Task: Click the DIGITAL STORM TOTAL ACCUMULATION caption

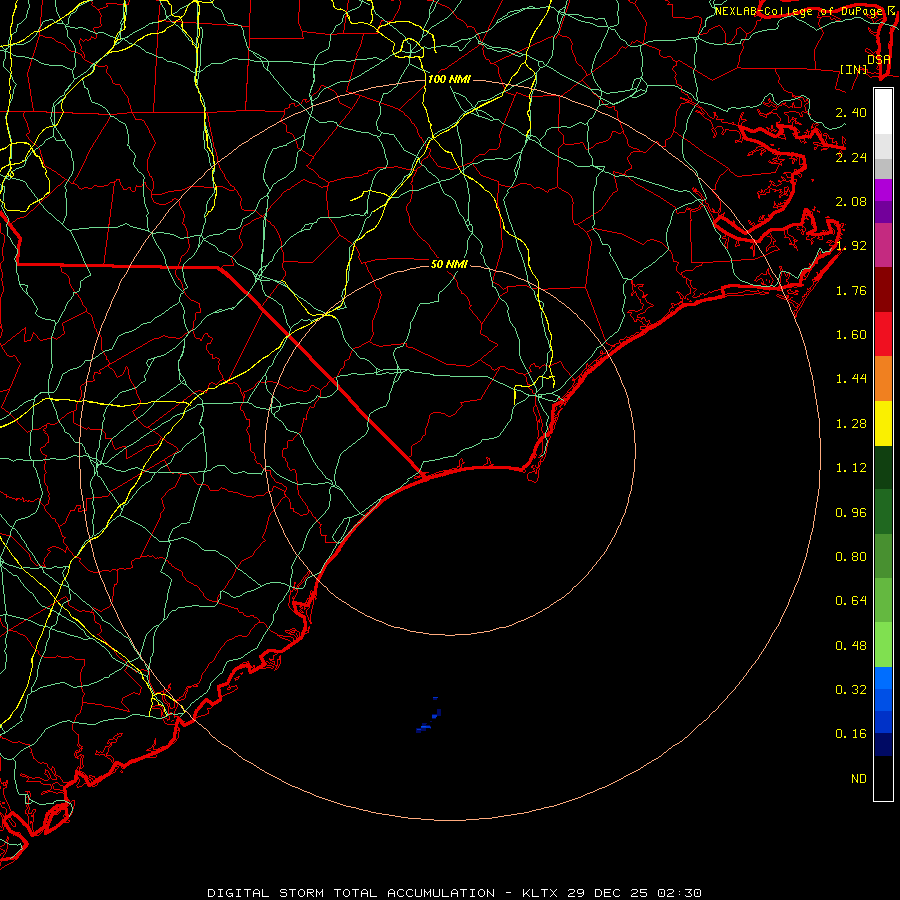Action: (x=351, y=893)
